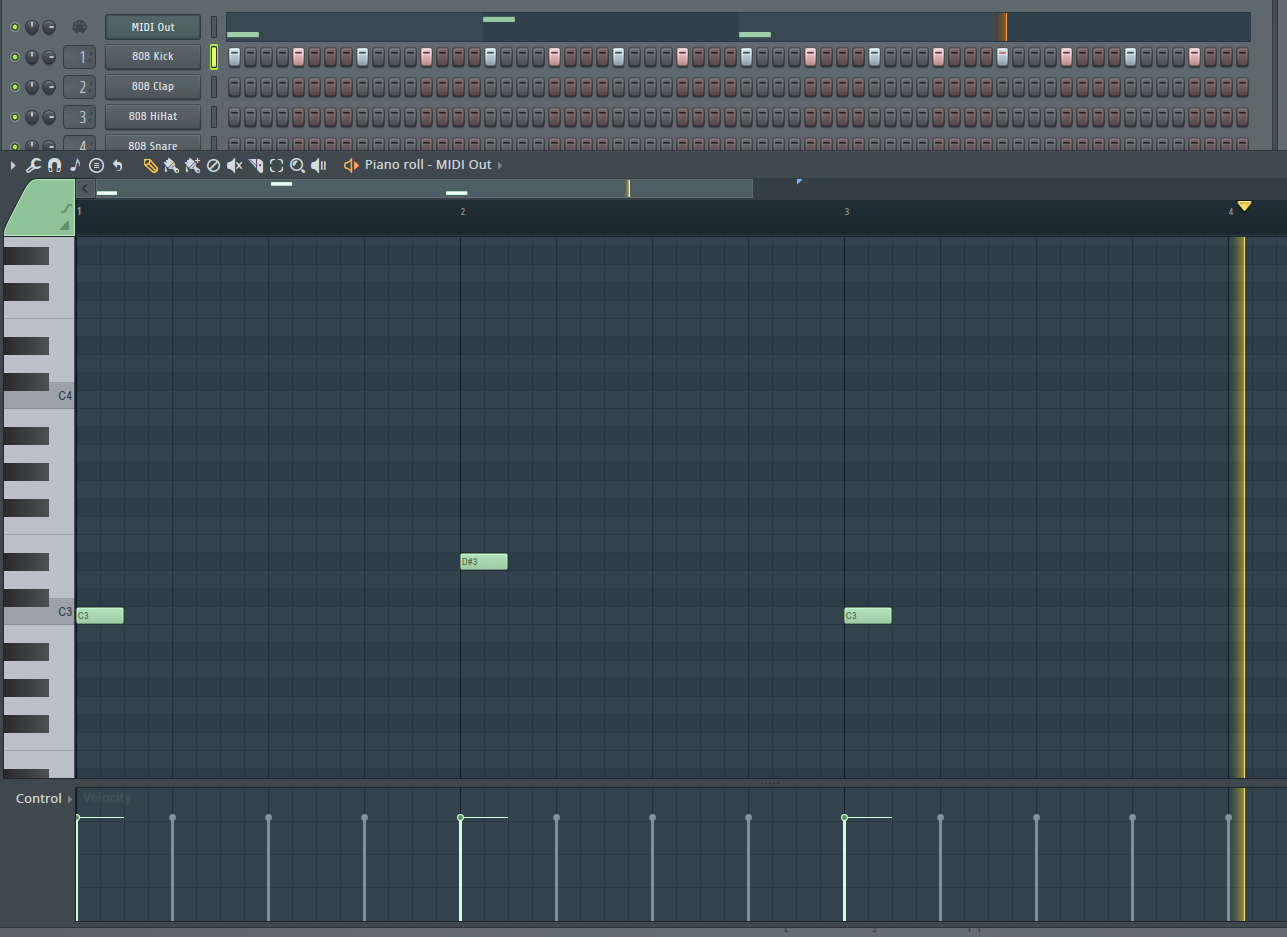1287x937 pixels.
Task: Click the velocity handle of the bar 3 C3 note
Action: pyautogui.click(x=844, y=818)
